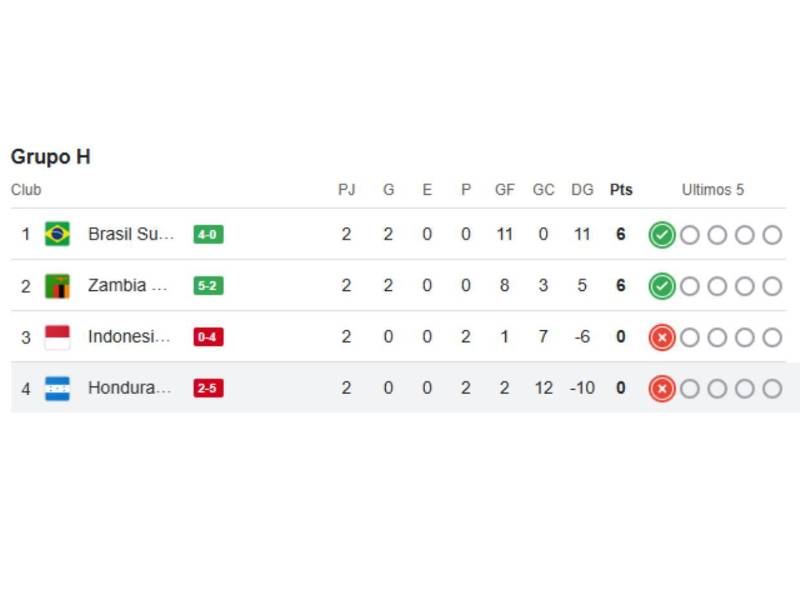Expand the truncated Hondura... team name
Viewport: 800px width, 600px height.
(128, 388)
